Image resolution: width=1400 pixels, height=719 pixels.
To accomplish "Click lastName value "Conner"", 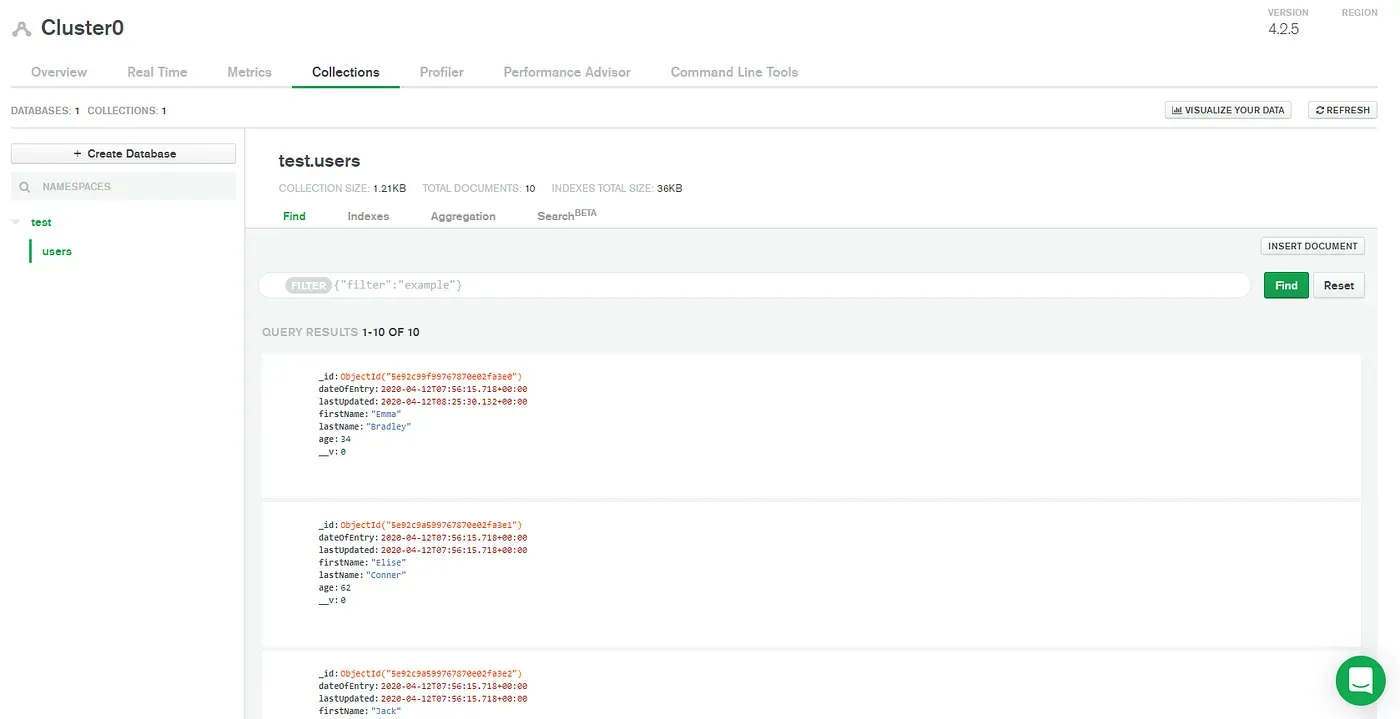I will point(386,576).
